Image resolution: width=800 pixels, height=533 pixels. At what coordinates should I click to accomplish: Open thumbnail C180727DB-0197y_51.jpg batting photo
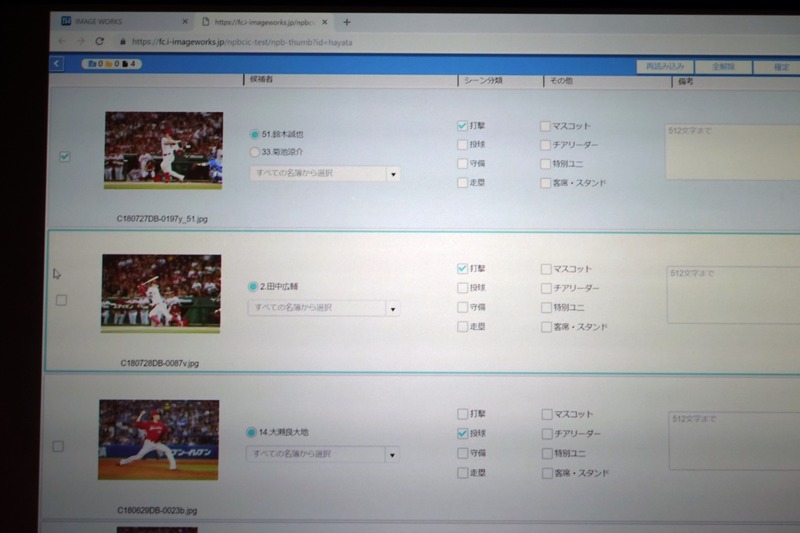[163, 150]
